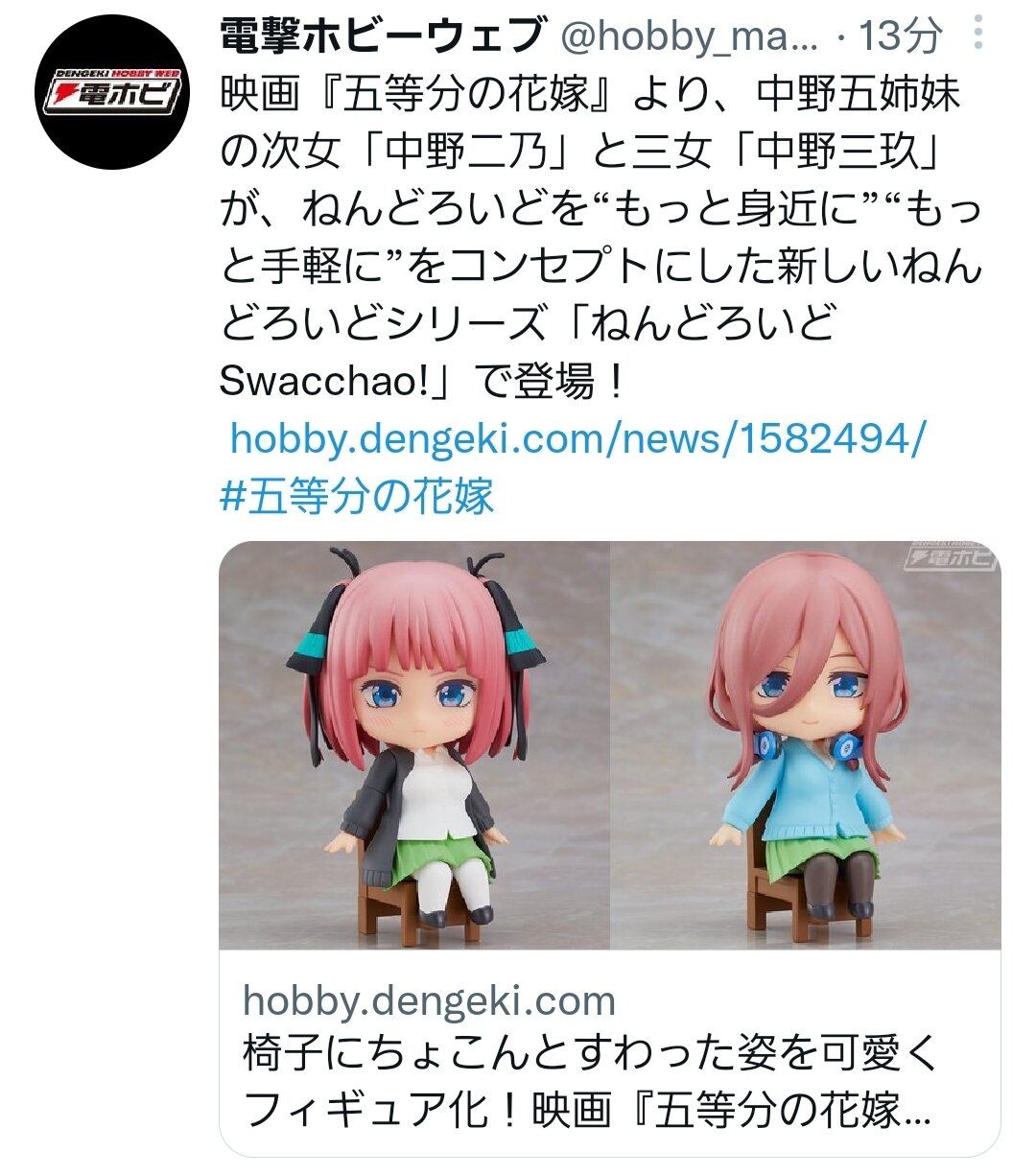Click the 電ホビ watermark on the right image
1036x1175 pixels.
[x=951, y=555]
